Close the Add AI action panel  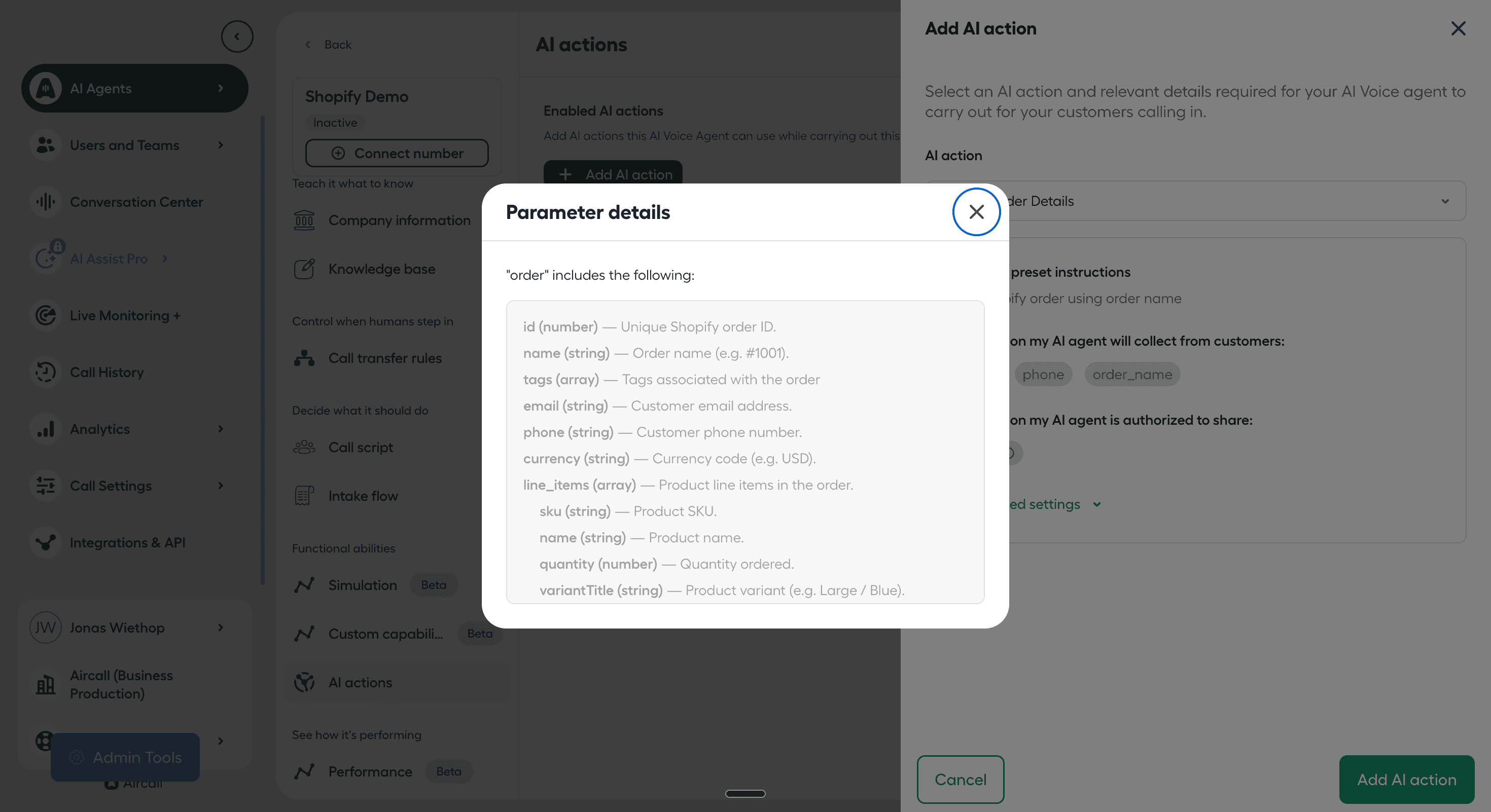[1458, 28]
